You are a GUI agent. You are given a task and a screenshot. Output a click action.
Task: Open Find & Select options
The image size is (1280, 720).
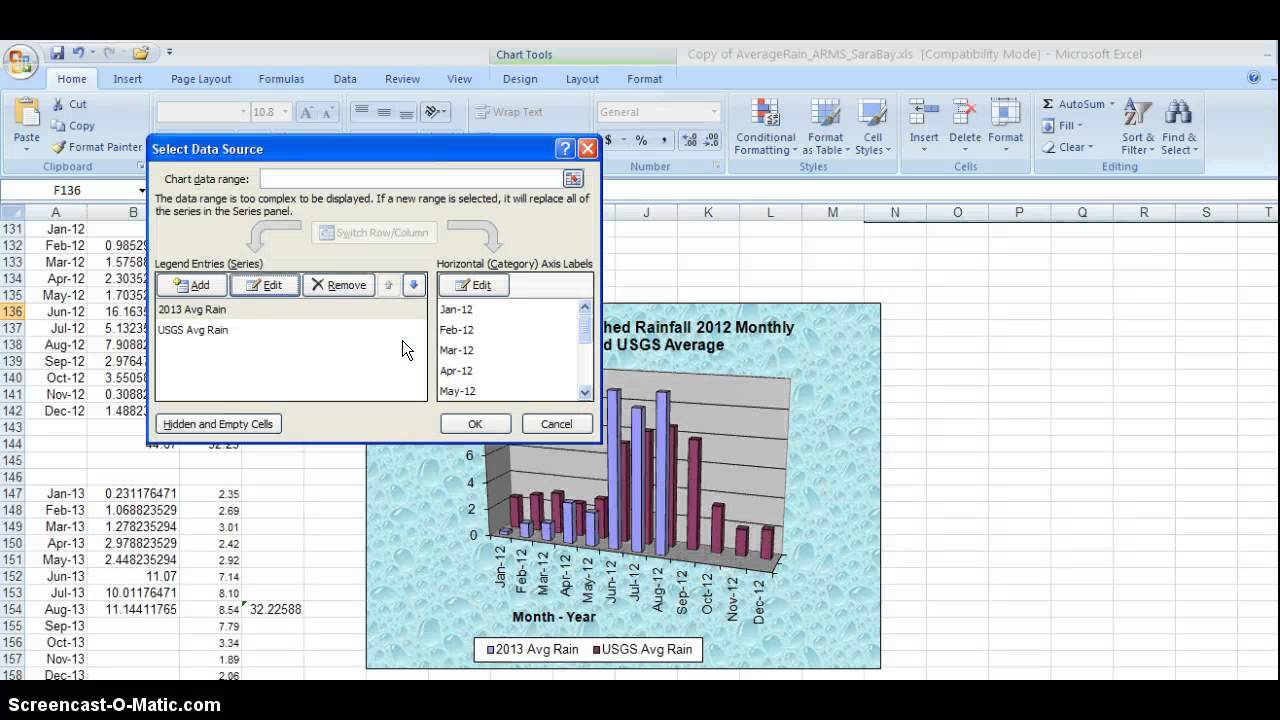coord(1179,126)
